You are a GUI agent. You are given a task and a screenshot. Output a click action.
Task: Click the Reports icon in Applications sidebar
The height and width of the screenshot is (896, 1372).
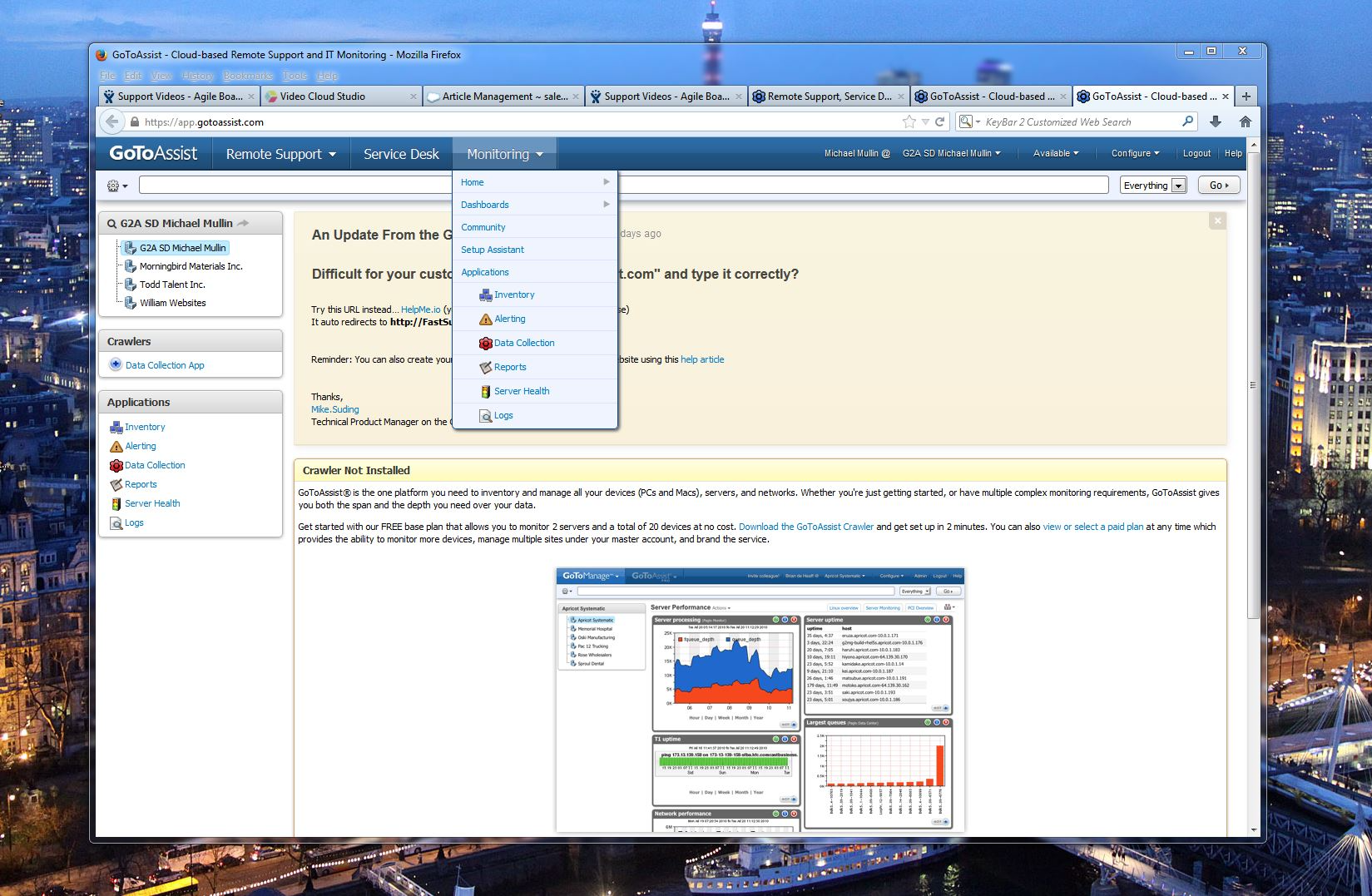(116, 484)
